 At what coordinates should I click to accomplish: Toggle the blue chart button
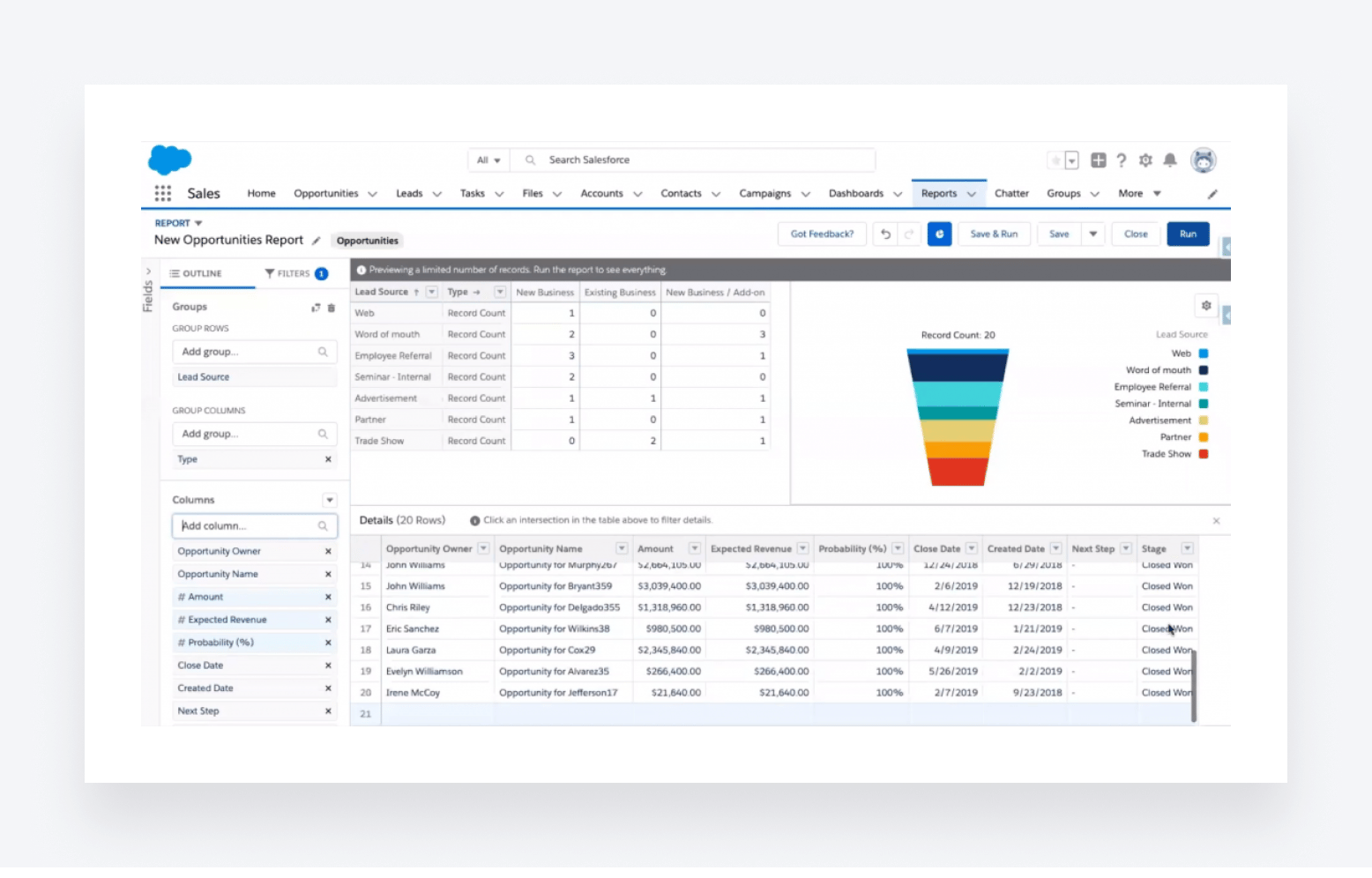click(x=940, y=234)
